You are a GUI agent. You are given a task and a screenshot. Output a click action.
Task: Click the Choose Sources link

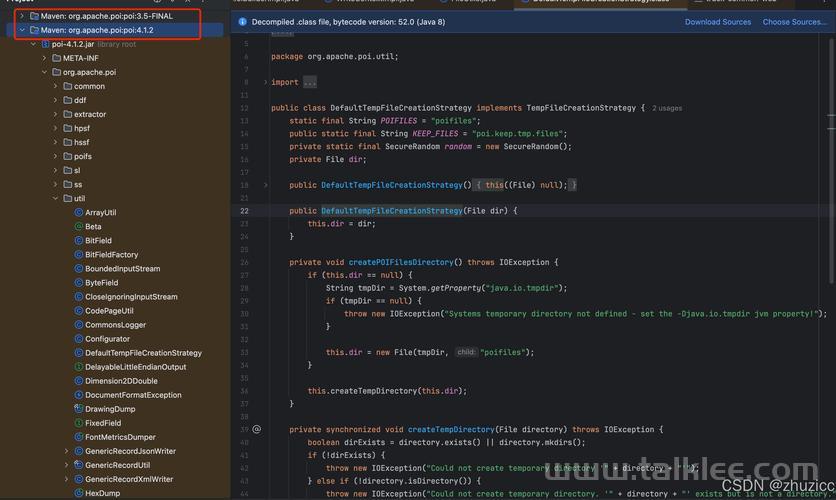click(794, 22)
